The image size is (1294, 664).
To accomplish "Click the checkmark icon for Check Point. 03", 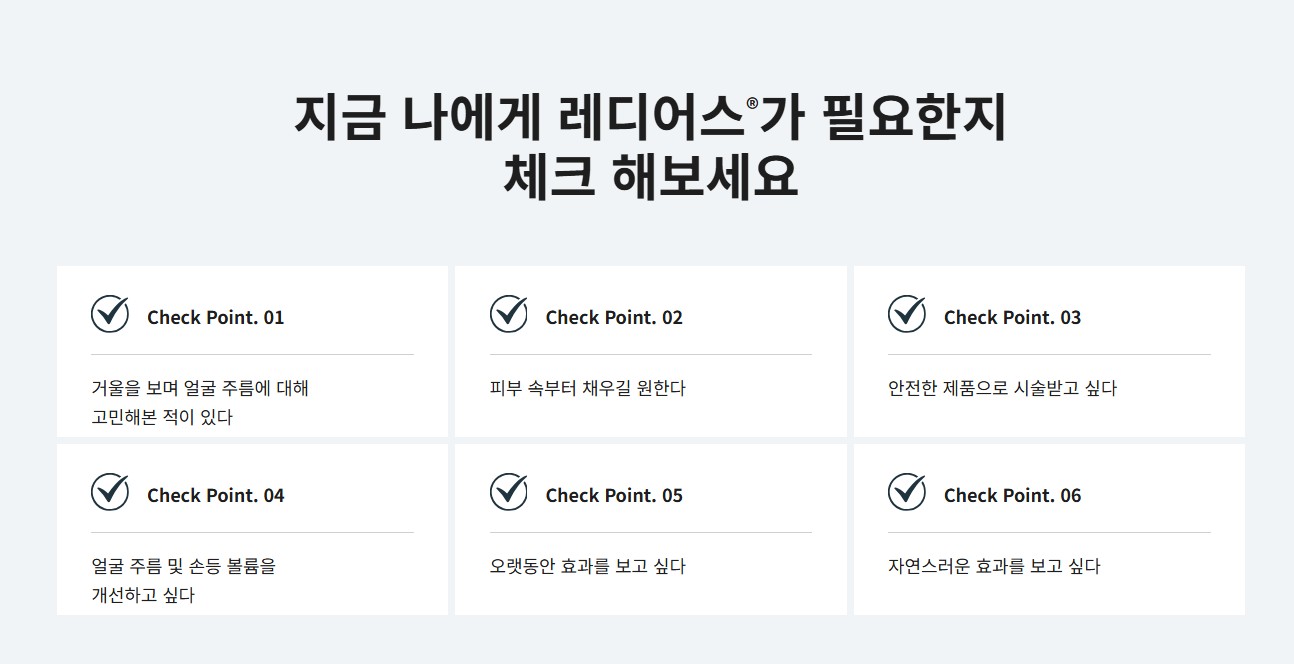I will point(907,314).
